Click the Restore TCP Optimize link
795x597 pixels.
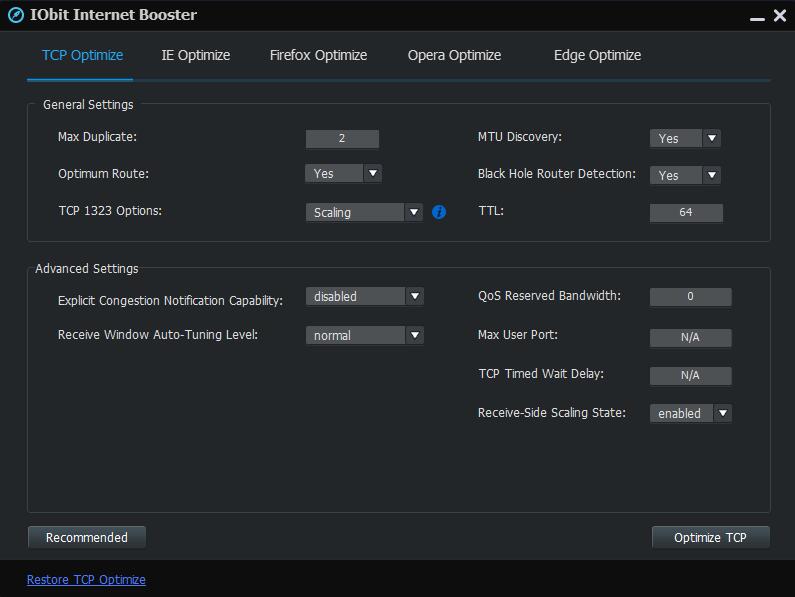coord(86,580)
